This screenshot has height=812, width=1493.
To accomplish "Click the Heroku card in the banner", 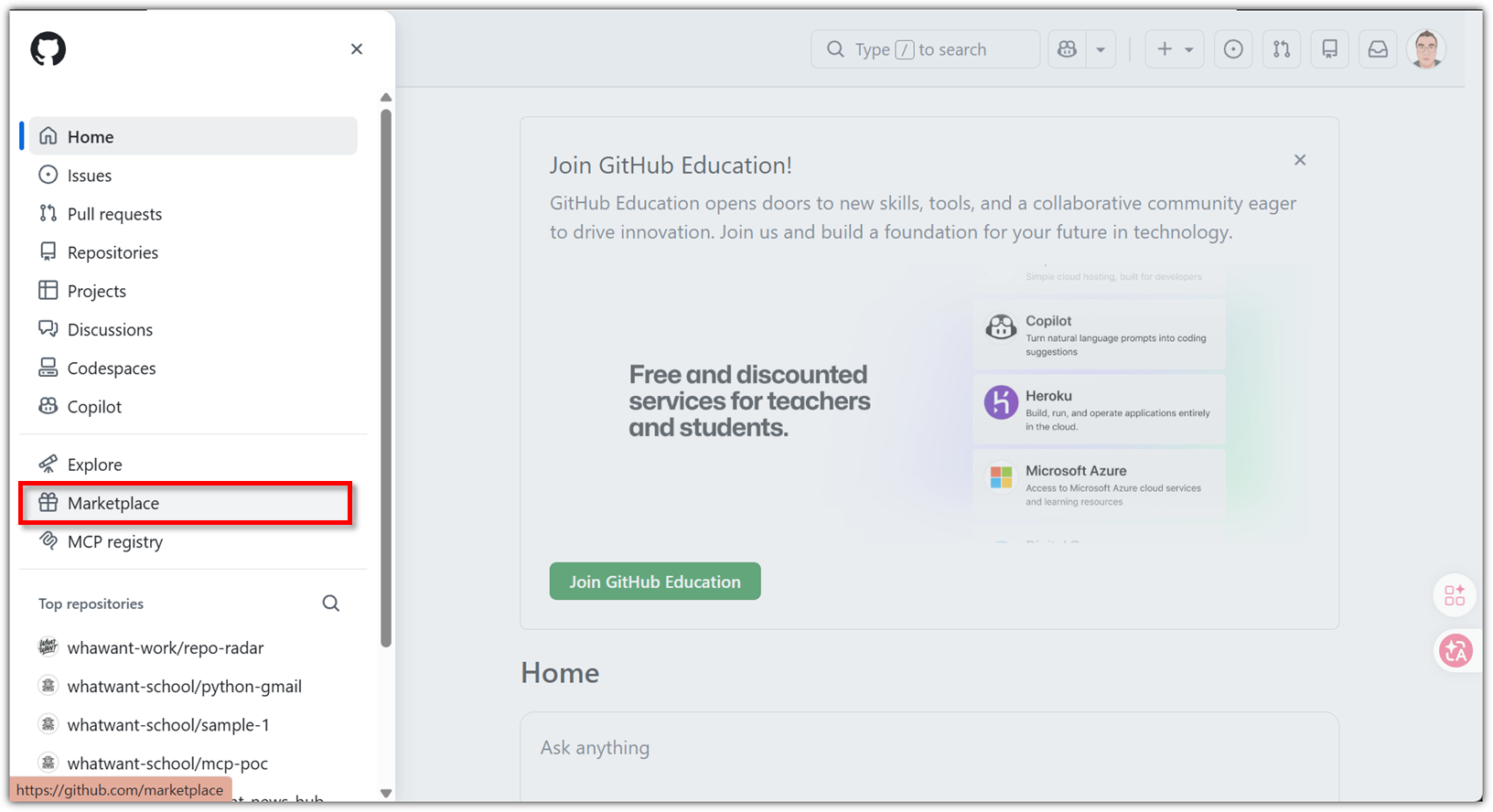I will point(1099,410).
